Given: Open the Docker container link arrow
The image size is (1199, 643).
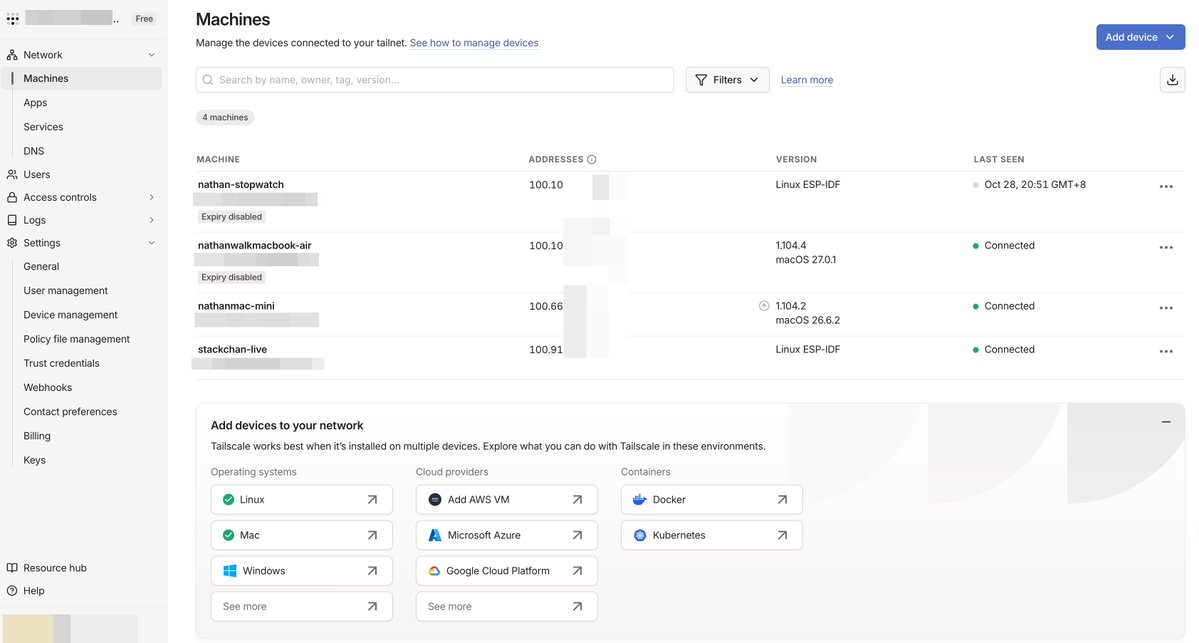Looking at the screenshot, I should [782, 500].
